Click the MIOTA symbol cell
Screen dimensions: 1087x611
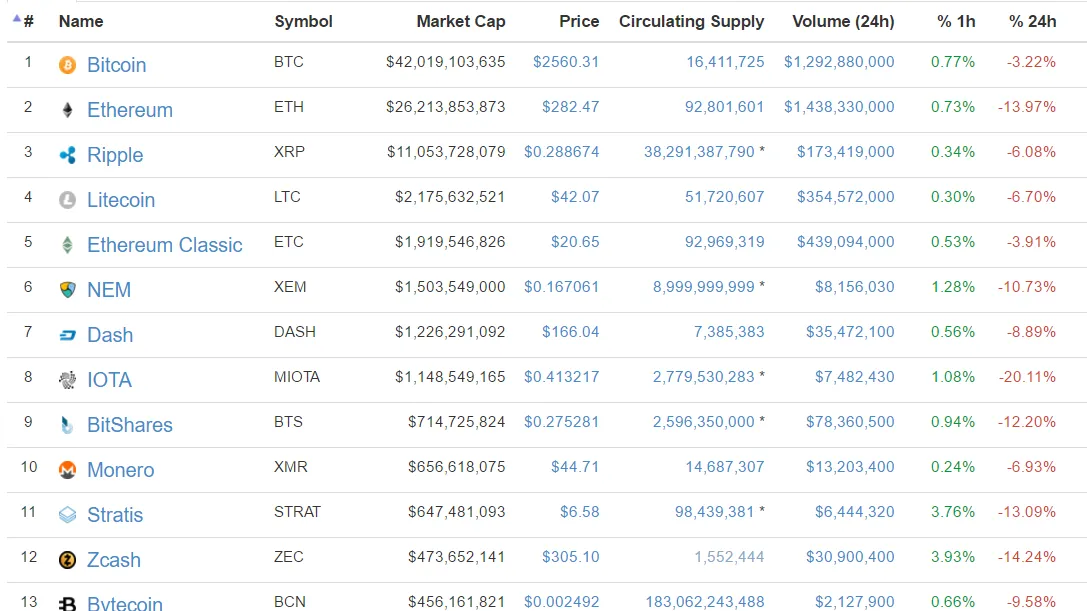click(297, 377)
